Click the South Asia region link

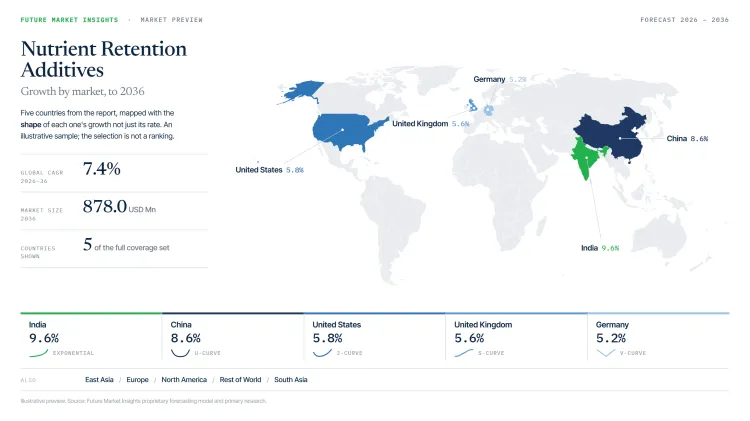291,379
